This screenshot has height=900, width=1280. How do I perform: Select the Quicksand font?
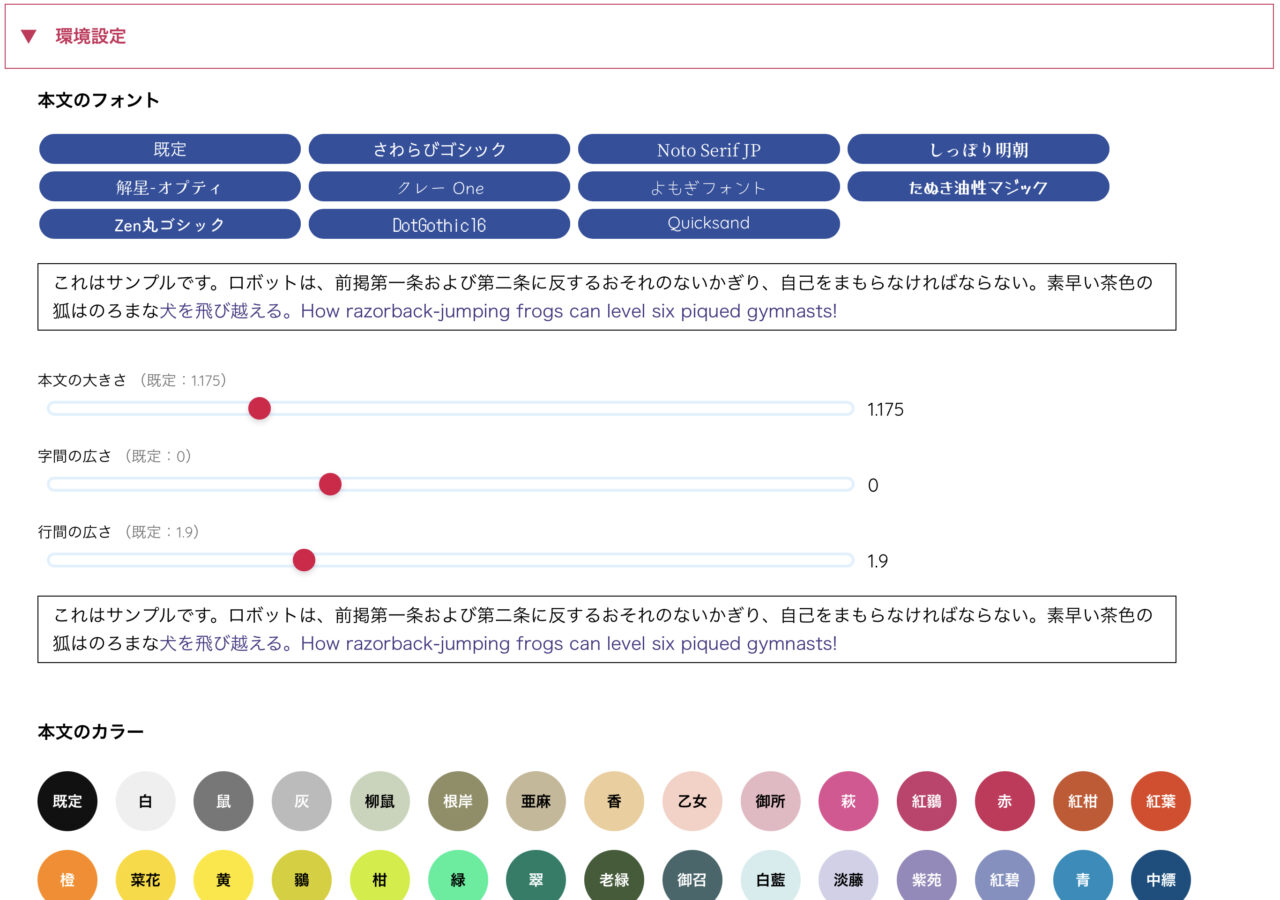[709, 223]
